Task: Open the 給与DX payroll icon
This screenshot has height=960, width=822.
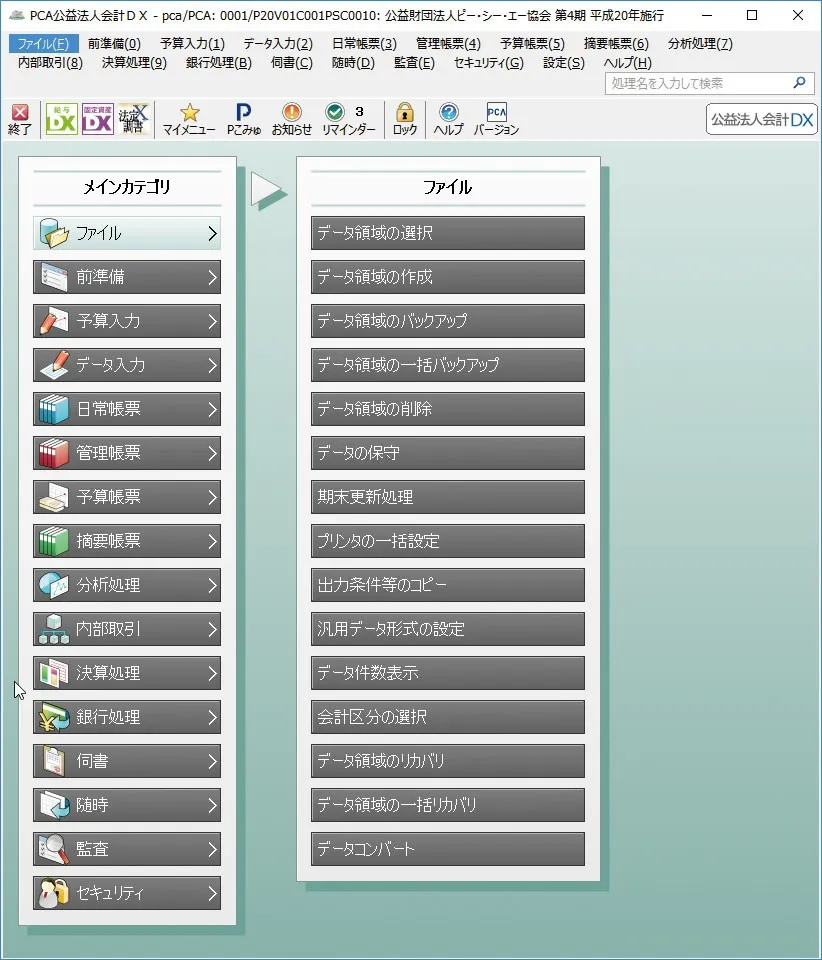Action: point(61,119)
